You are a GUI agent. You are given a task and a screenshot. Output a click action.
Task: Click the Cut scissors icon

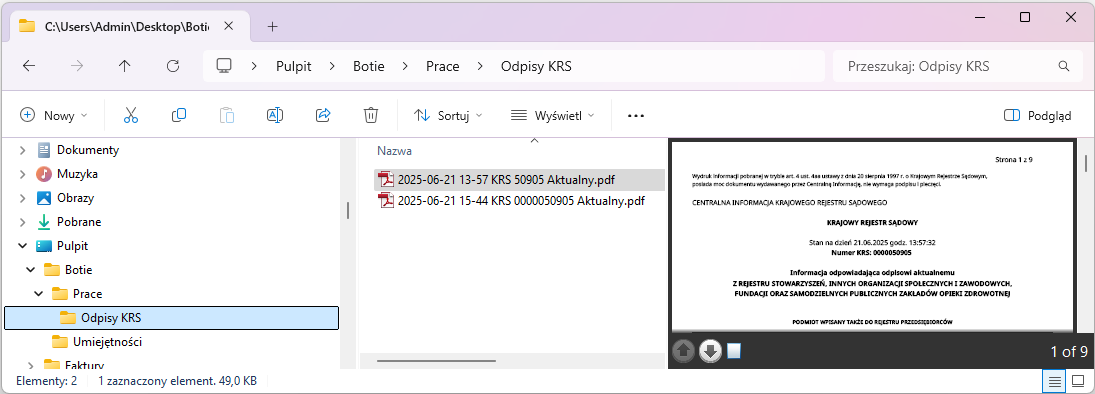131,115
